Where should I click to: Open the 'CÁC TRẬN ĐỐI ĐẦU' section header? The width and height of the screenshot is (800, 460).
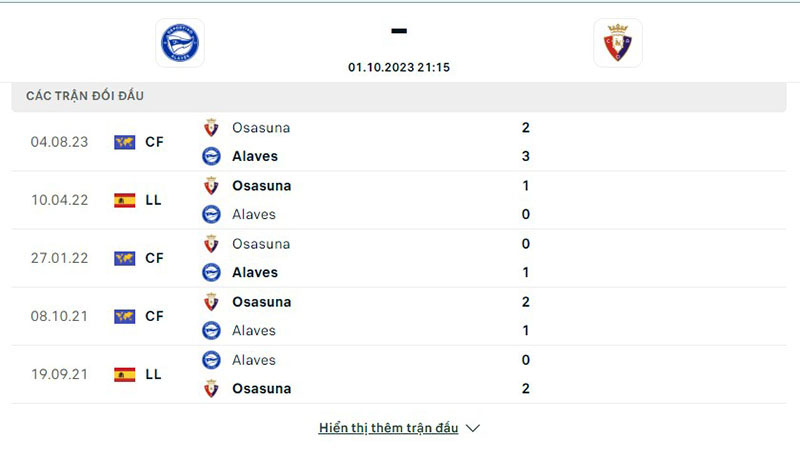(x=85, y=96)
